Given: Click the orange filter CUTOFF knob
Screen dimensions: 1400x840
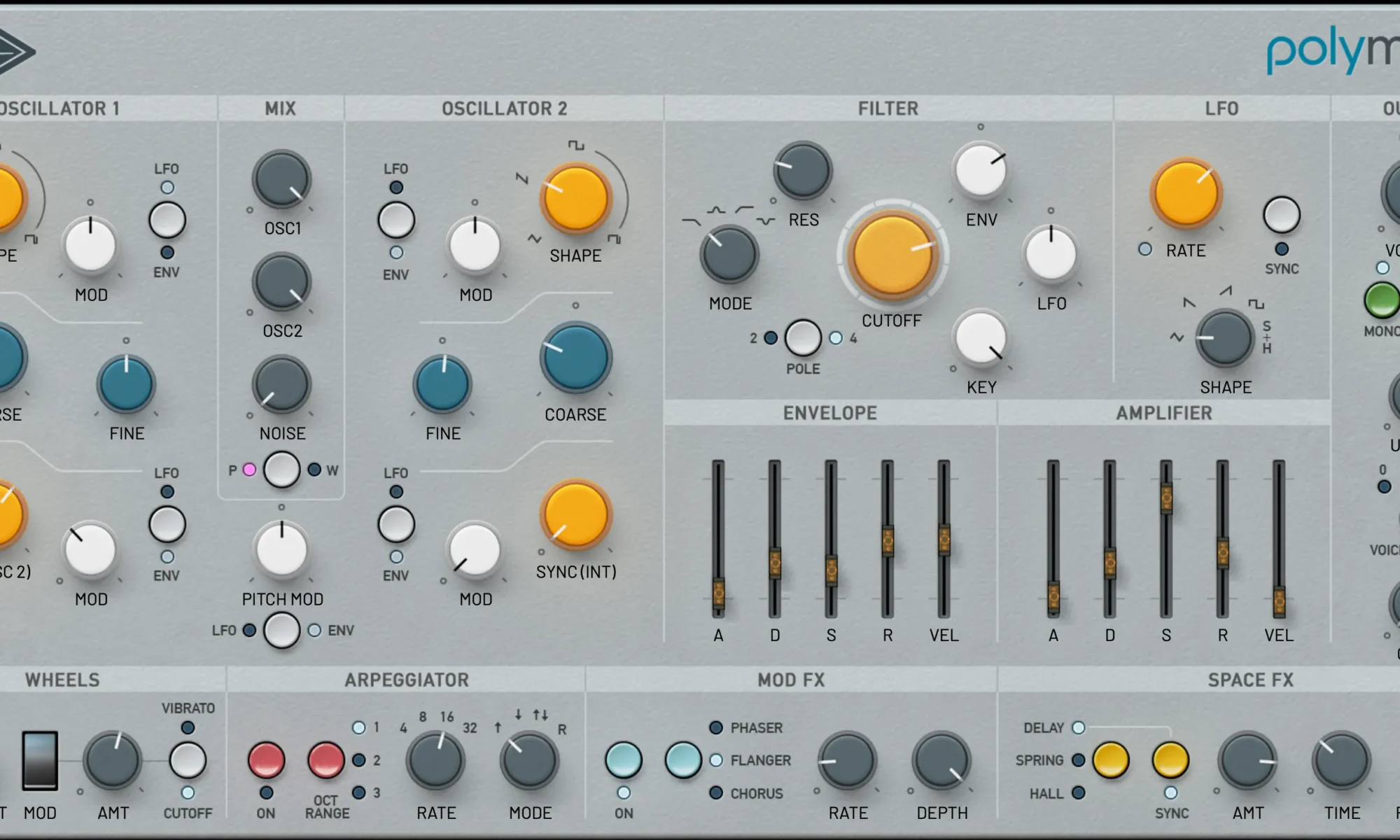Looking at the screenshot, I should [892, 255].
